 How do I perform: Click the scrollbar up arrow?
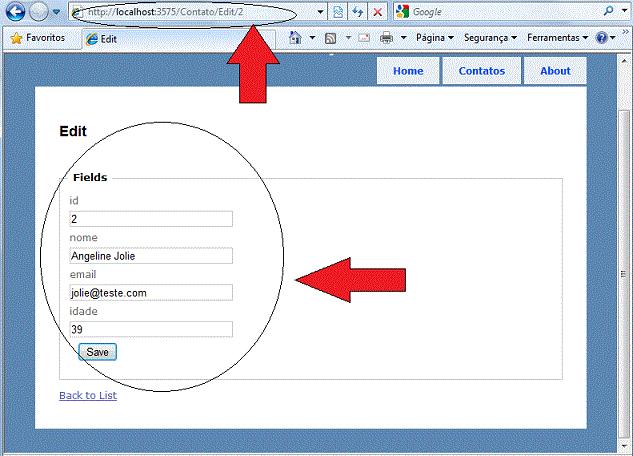click(x=624, y=61)
